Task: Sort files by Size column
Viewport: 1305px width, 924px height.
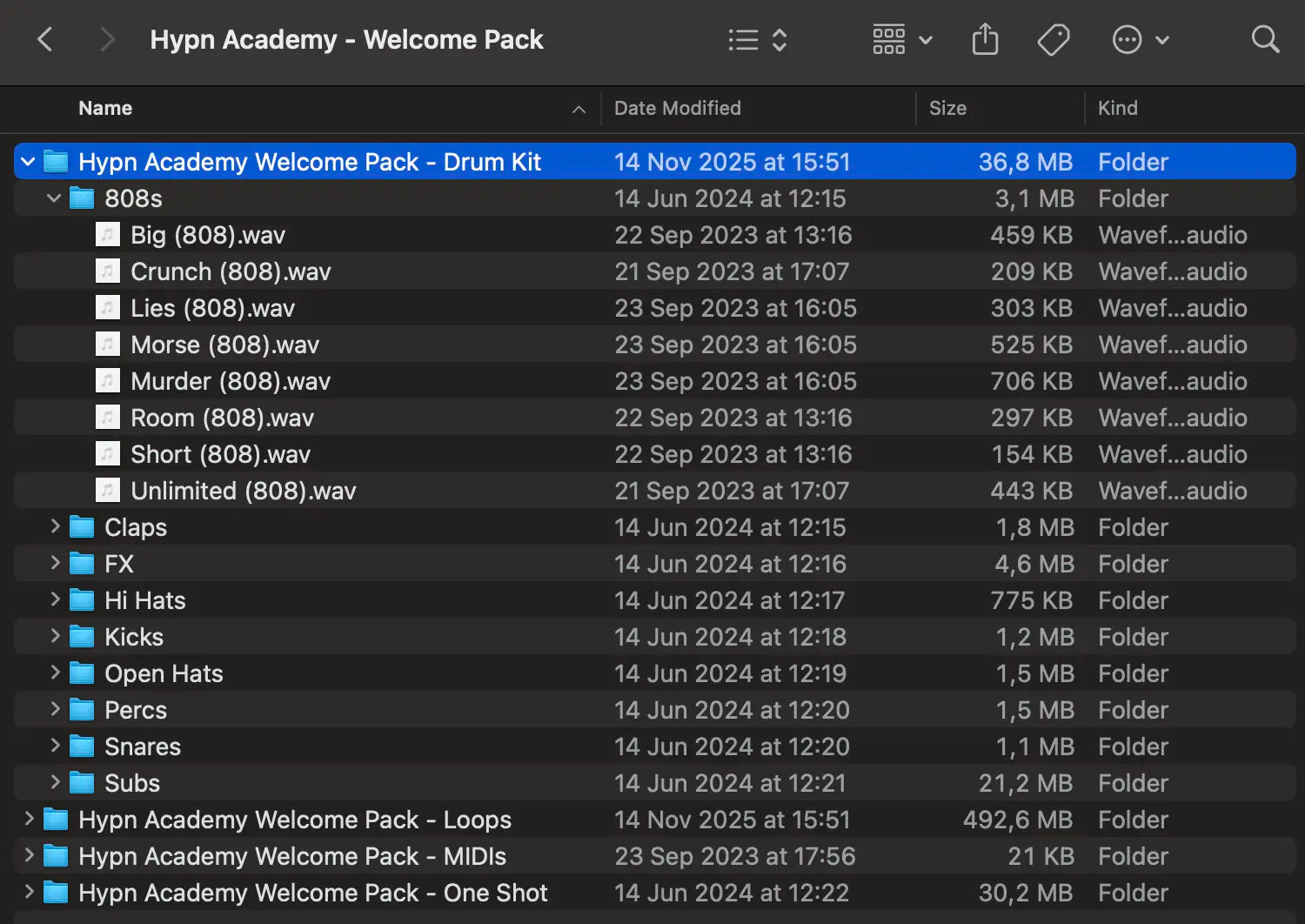Action: click(x=947, y=108)
